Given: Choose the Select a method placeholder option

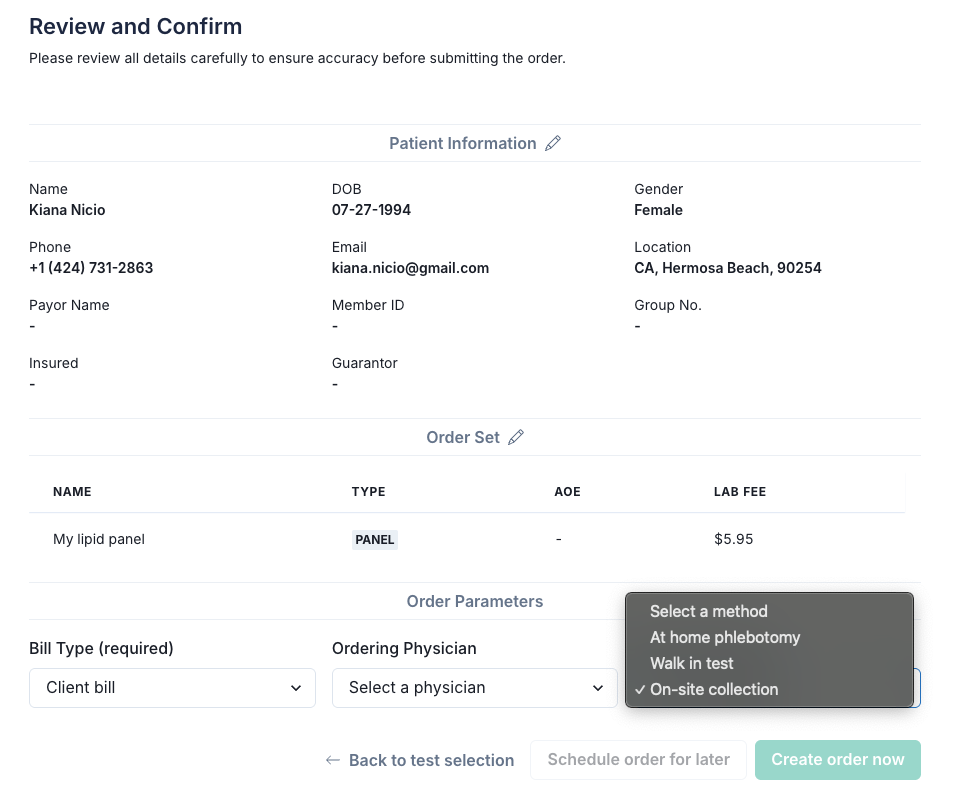Looking at the screenshot, I should (709, 611).
